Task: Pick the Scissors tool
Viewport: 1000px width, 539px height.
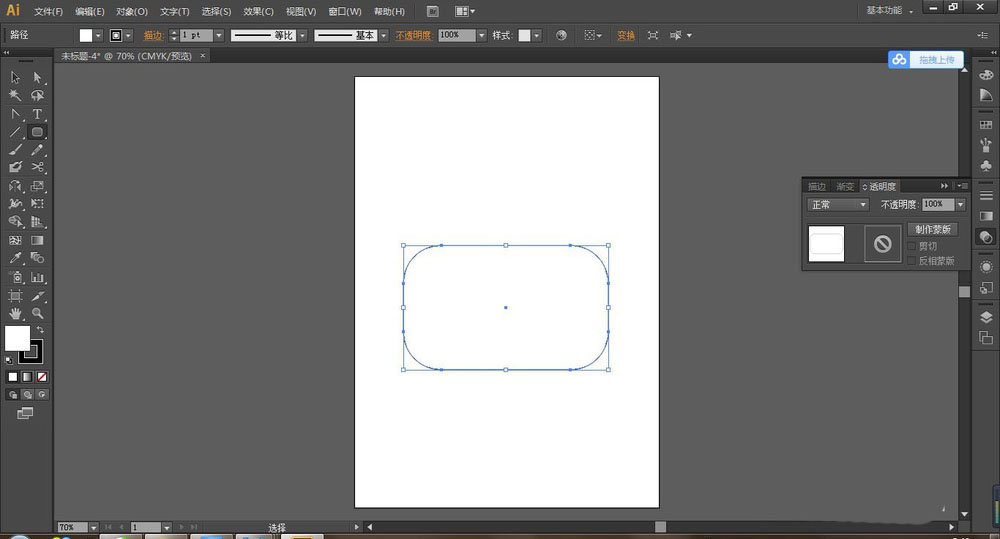Action: [38, 168]
